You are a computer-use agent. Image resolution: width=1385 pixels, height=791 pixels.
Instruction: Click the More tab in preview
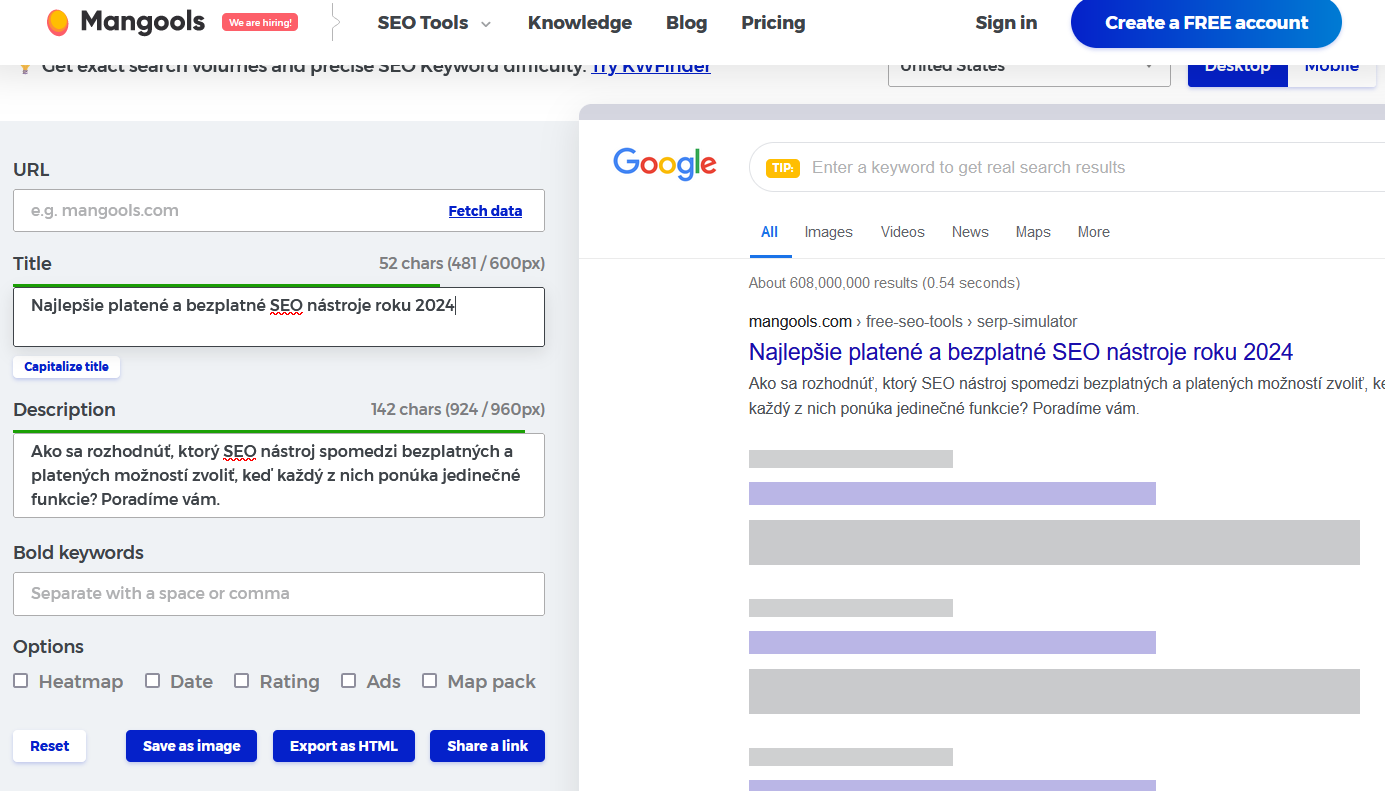pos(1094,232)
